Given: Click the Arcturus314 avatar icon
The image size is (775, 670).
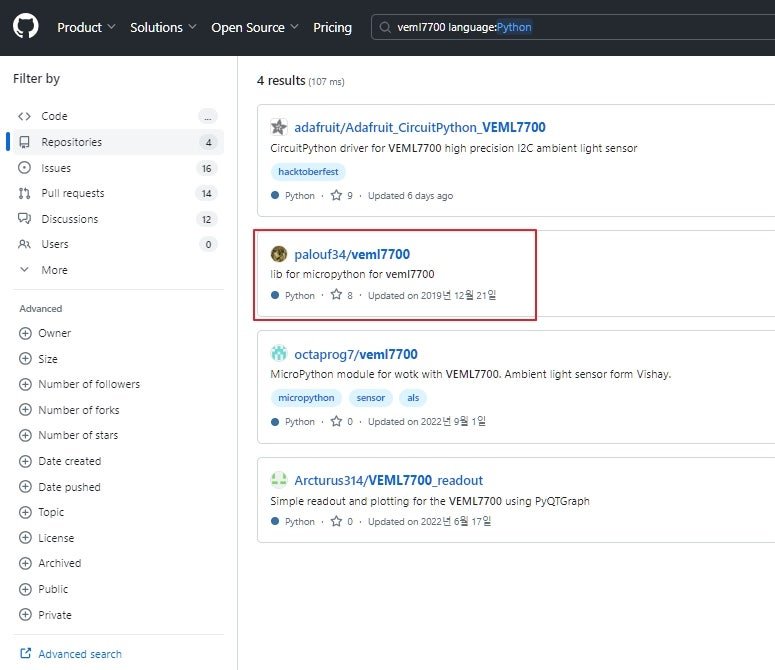Looking at the screenshot, I should pos(279,479).
